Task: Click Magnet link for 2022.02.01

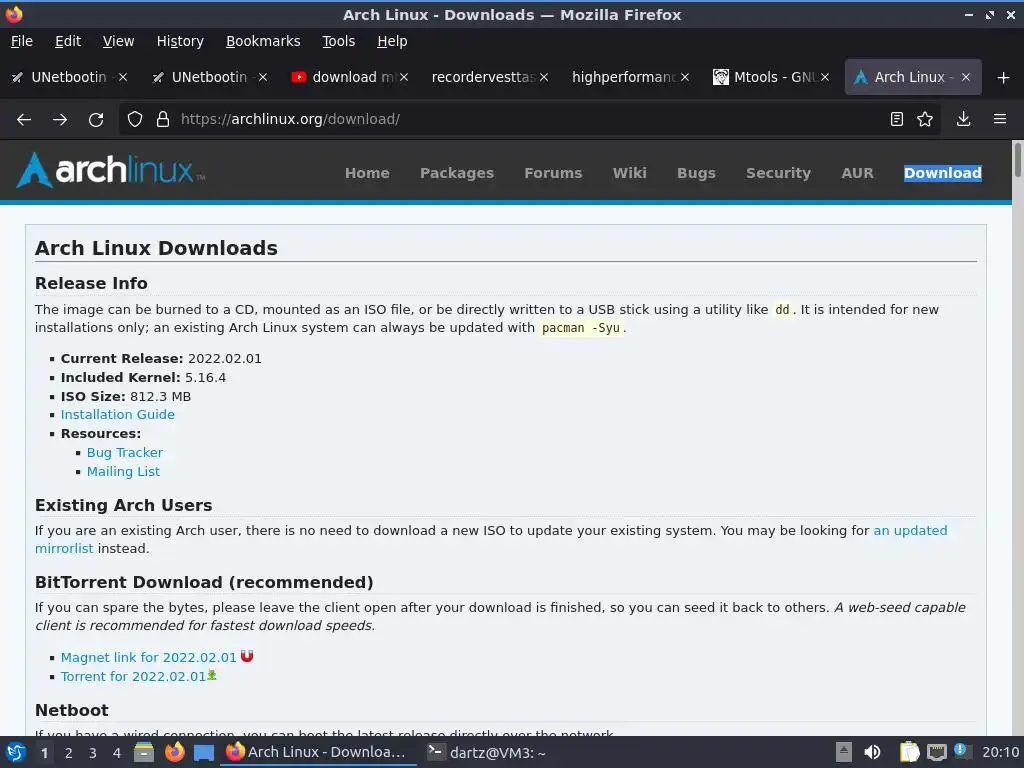Action: (x=148, y=658)
